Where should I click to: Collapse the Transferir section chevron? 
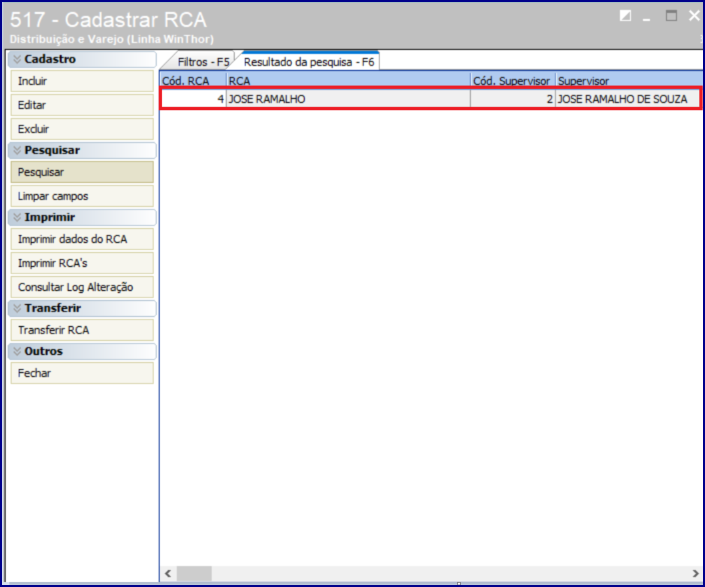pos(17,308)
